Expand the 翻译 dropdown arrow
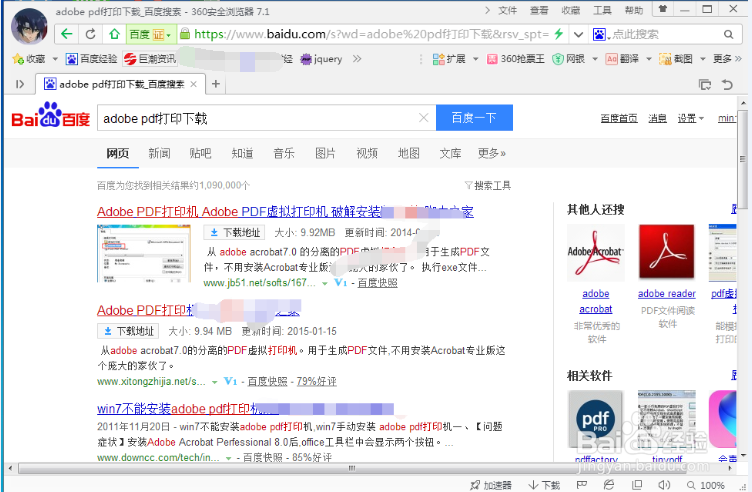The height and width of the screenshot is (492, 752). [x=649, y=59]
